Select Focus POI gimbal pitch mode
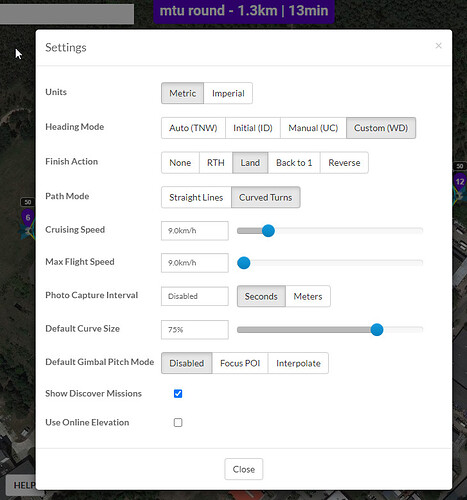467x500 pixels. click(x=240, y=363)
